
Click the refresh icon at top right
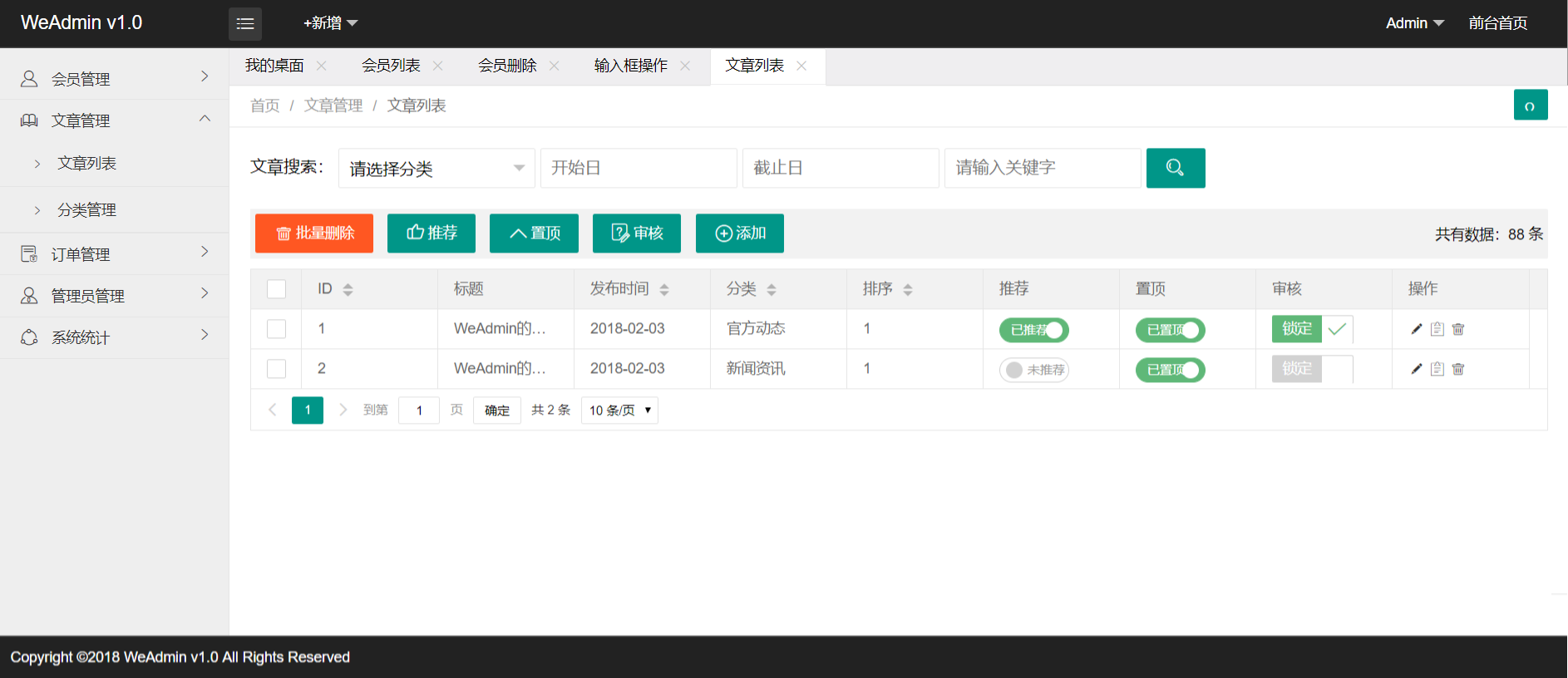[1530, 106]
